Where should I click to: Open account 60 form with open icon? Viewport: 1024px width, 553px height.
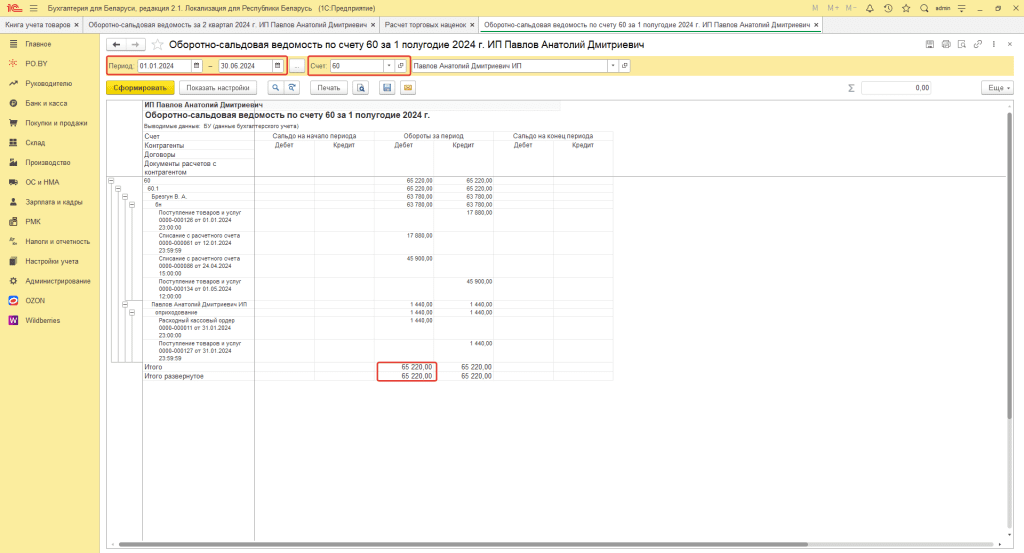401,66
